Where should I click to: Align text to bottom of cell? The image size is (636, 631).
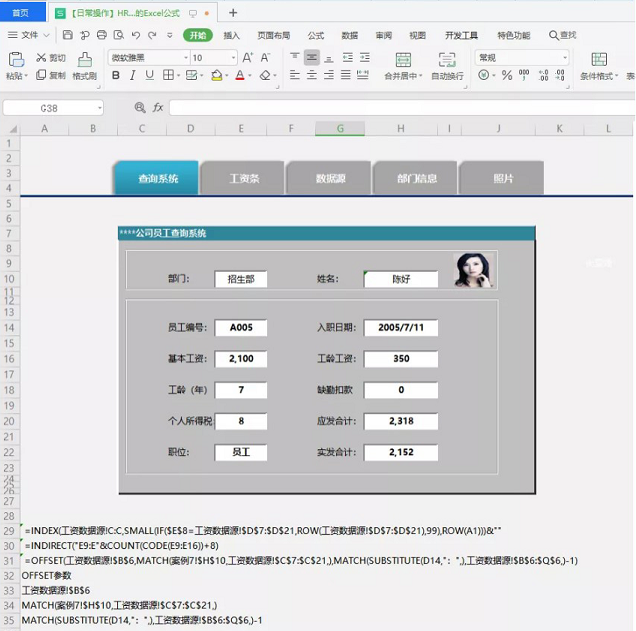(329, 58)
